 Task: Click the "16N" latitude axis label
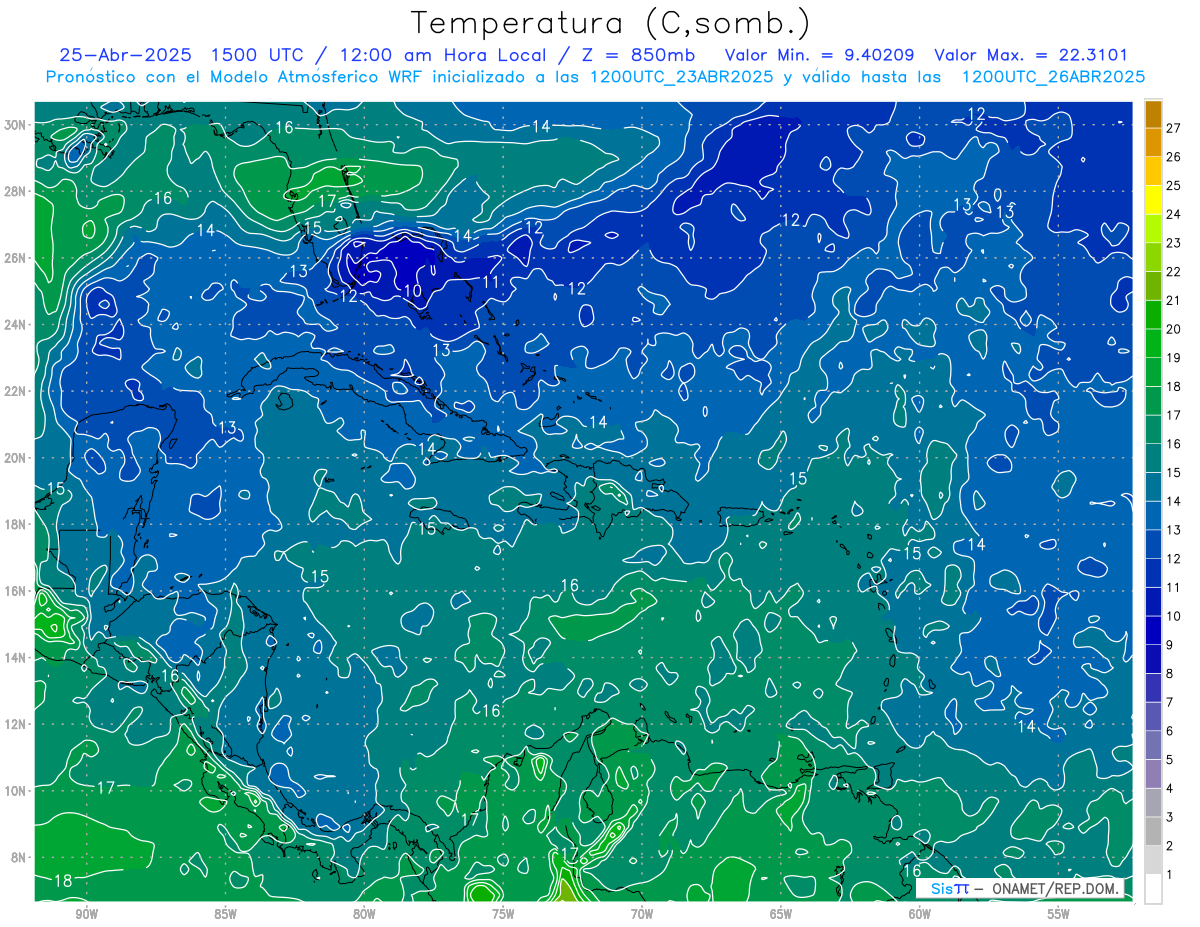[x=15, y=591]
